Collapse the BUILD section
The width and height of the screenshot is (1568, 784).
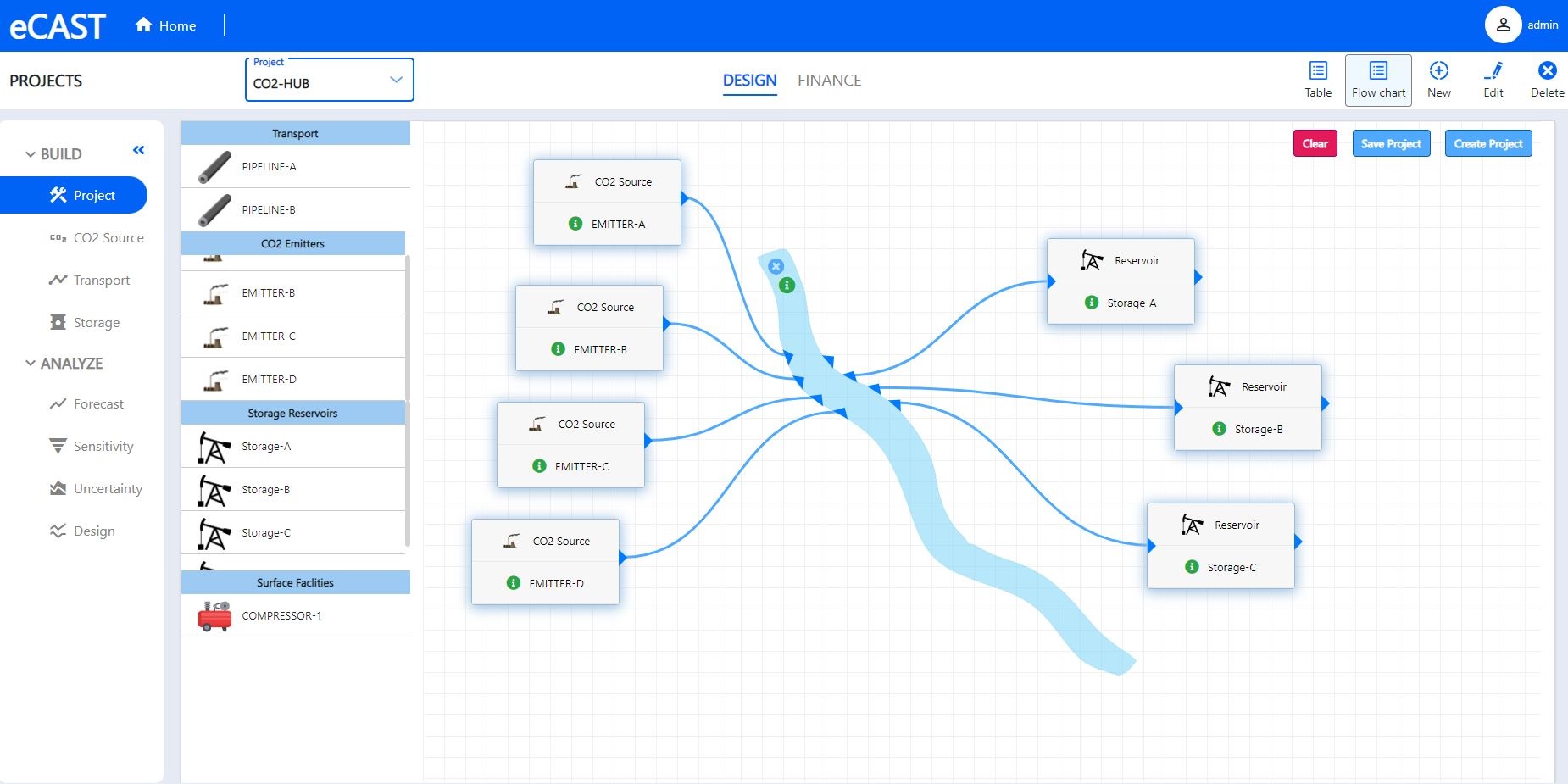(31, 154)
